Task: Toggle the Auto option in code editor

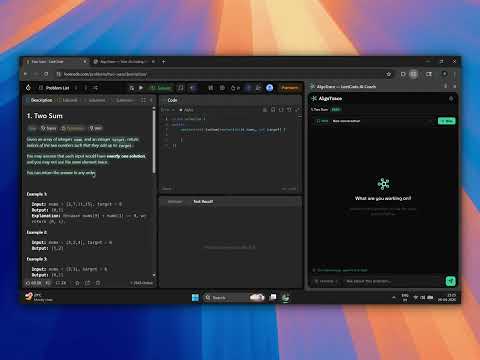Action: (187, 110)
